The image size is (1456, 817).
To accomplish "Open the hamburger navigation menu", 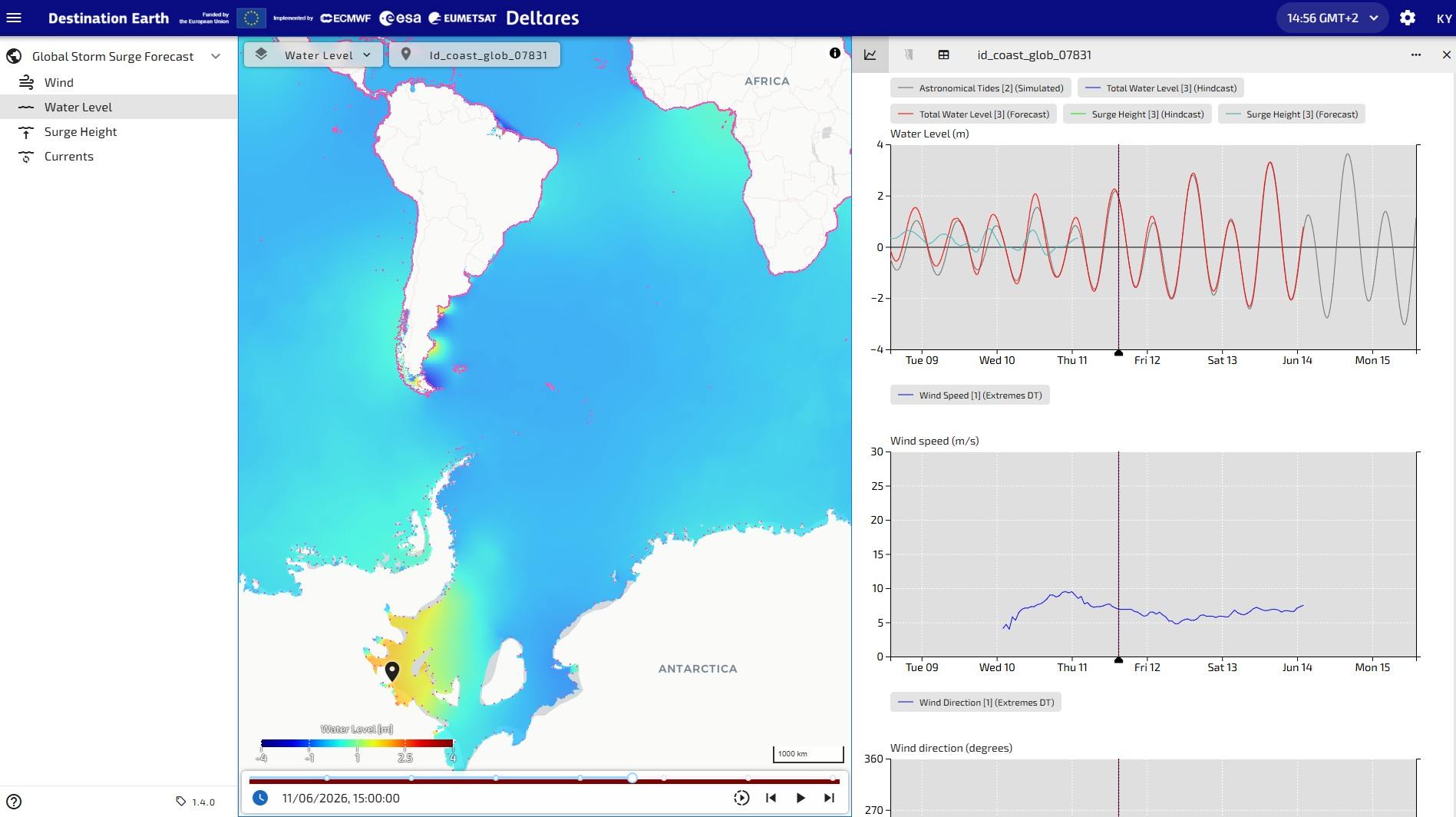I will pos(14,18).
